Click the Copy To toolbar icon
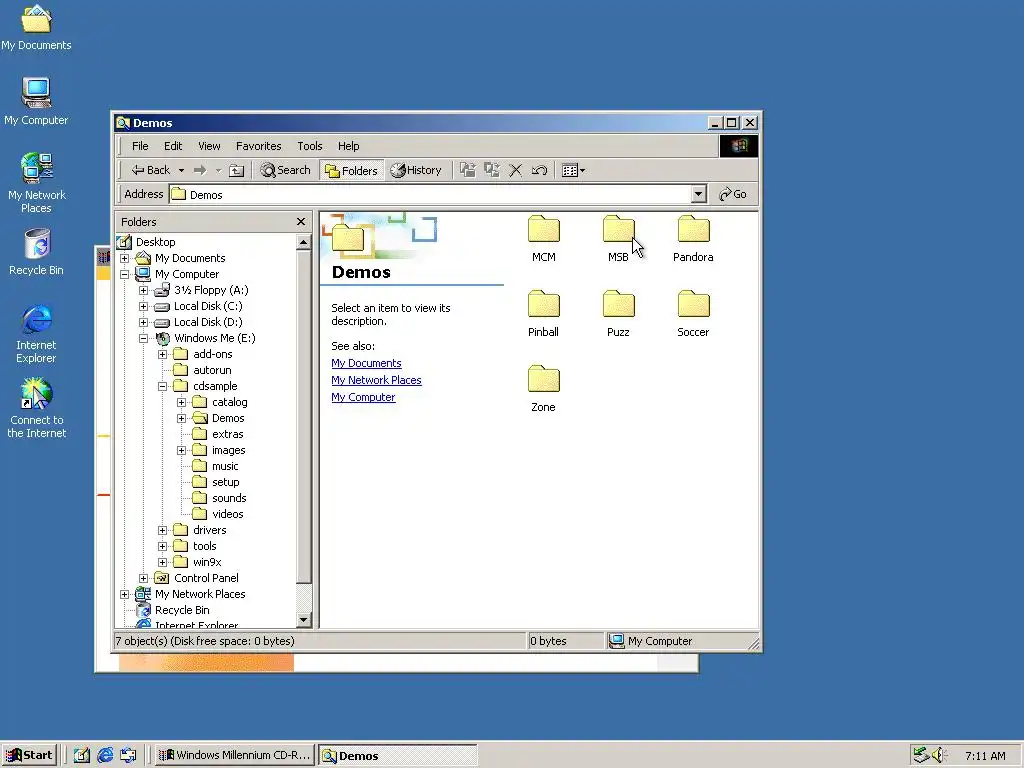 click(x=492, y=170)
